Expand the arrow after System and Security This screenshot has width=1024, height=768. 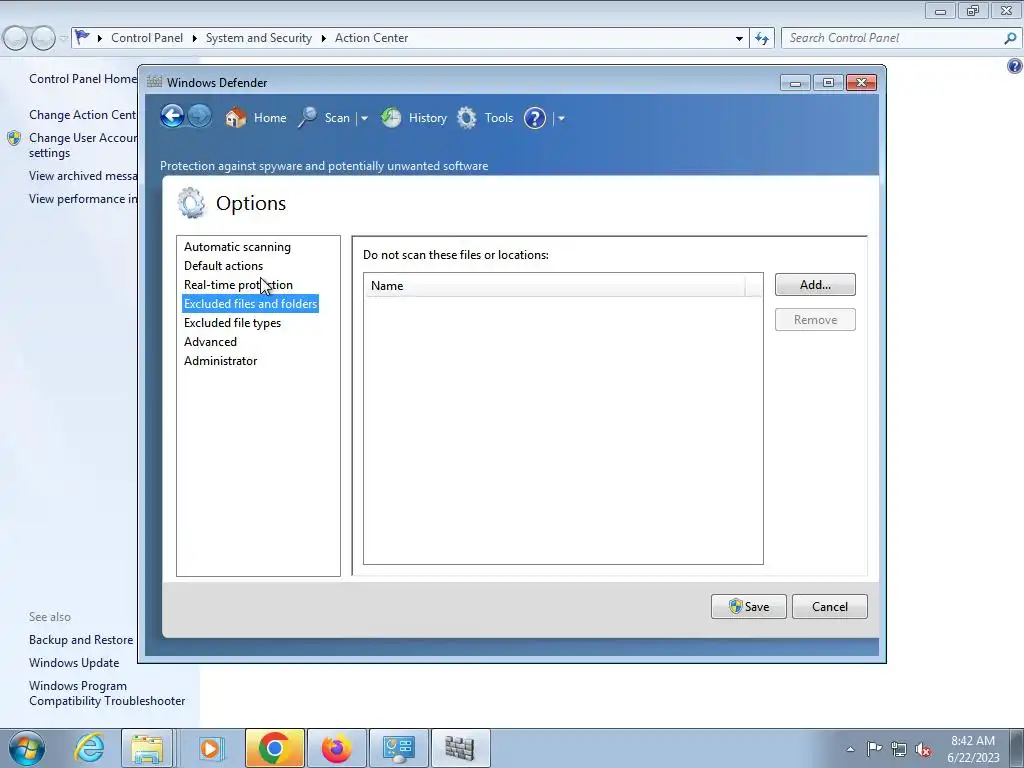pos(323,39)
